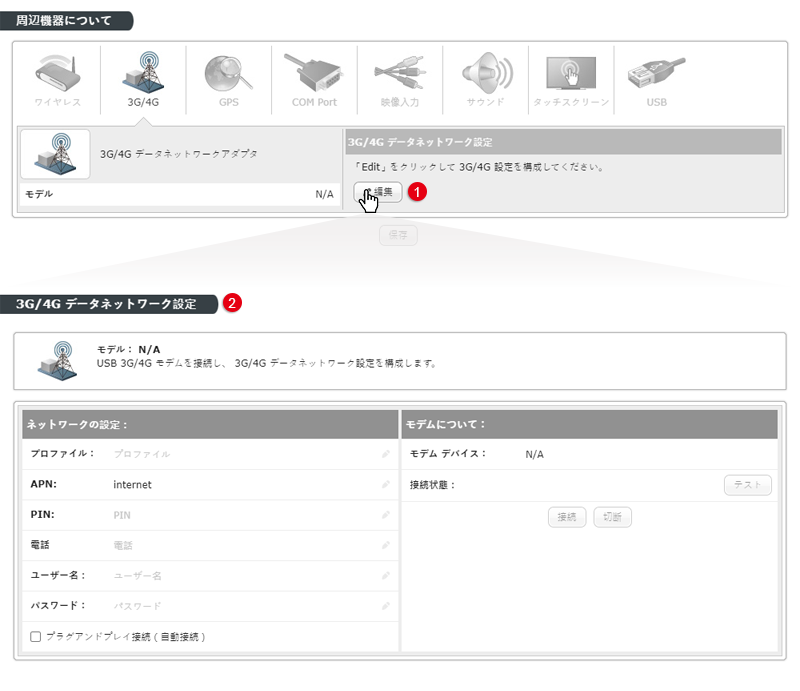Click the tower icon beside モデル: N/A
This screenshot has height=691, width=800.
(x=57, y=361)
